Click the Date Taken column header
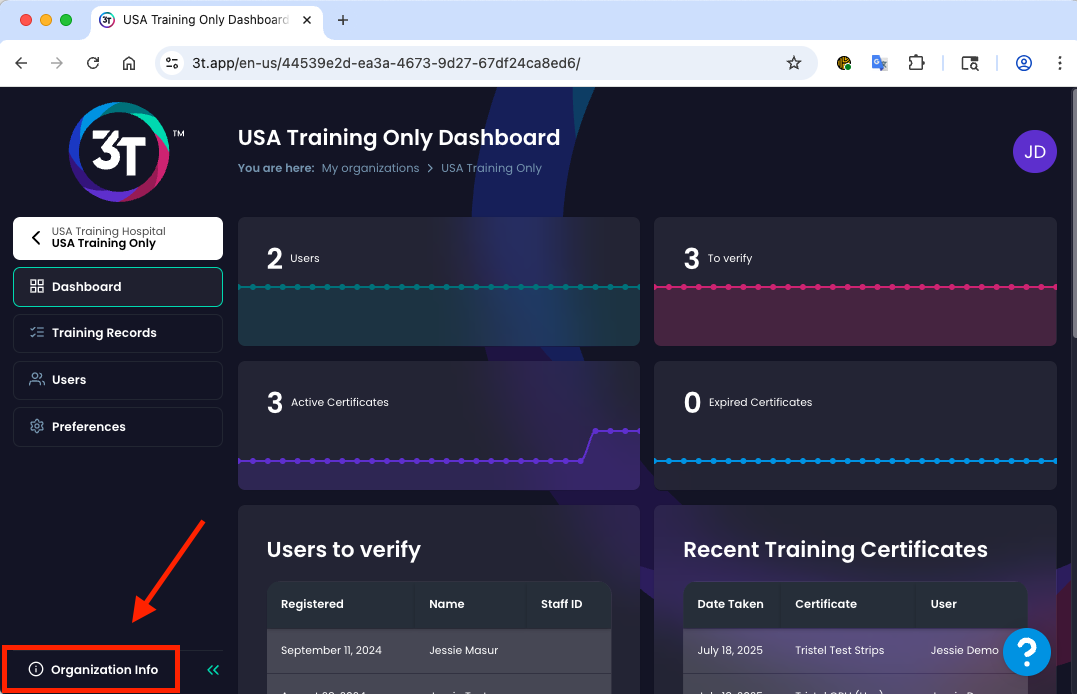This screenshot has width=1077, height=694. click(x=730, y=604)
